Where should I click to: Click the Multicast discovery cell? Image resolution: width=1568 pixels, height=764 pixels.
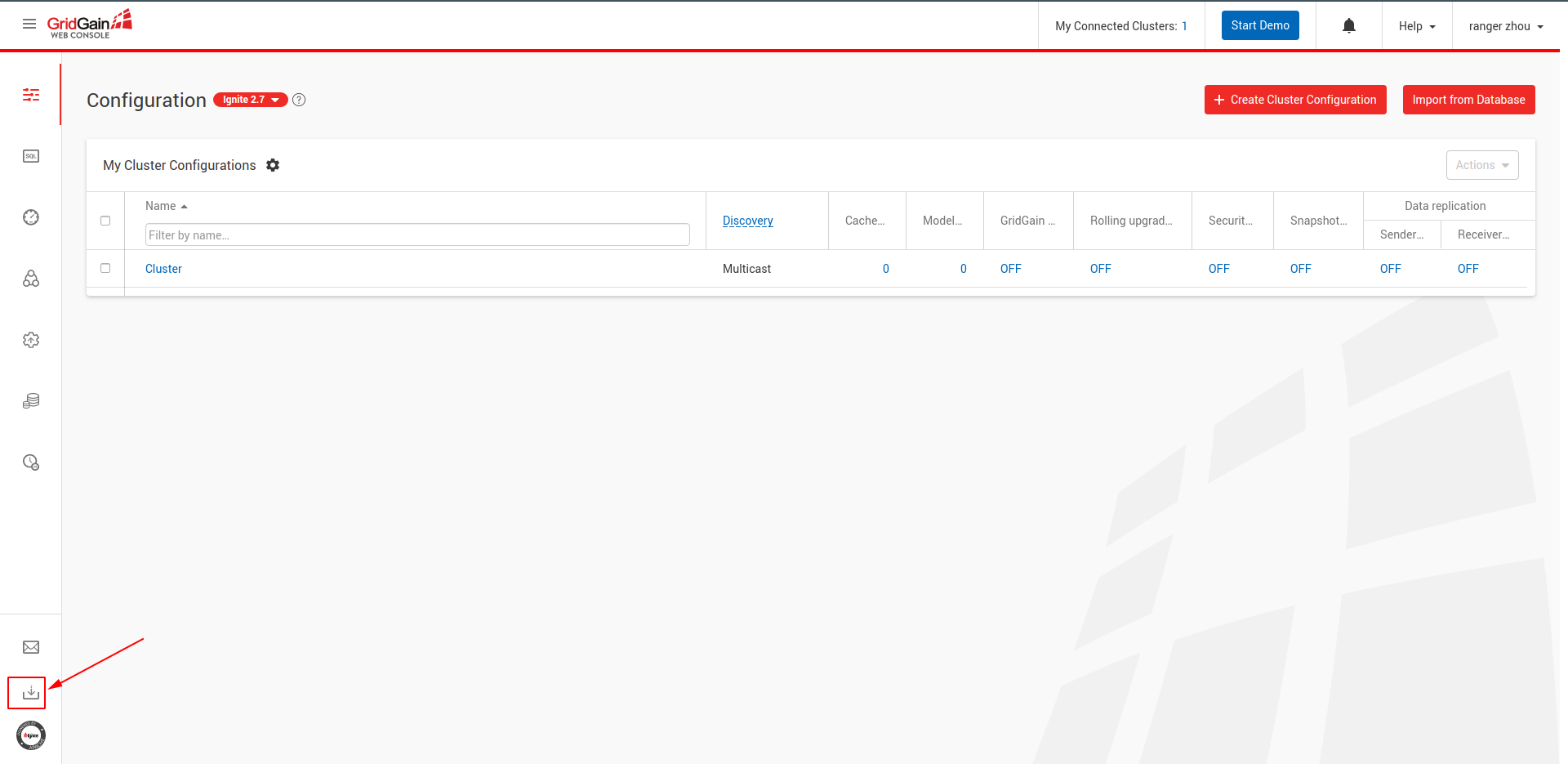[x=746, y=269]
